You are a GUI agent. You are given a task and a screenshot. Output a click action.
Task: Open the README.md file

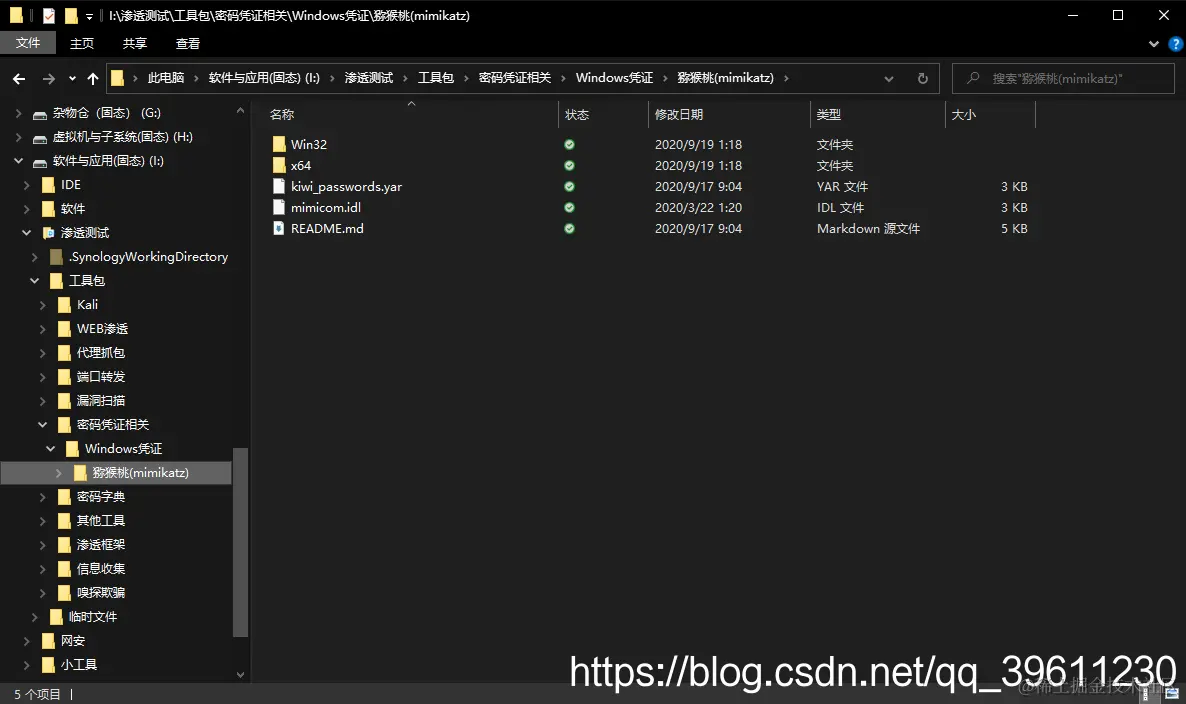[x=325, y=228]
